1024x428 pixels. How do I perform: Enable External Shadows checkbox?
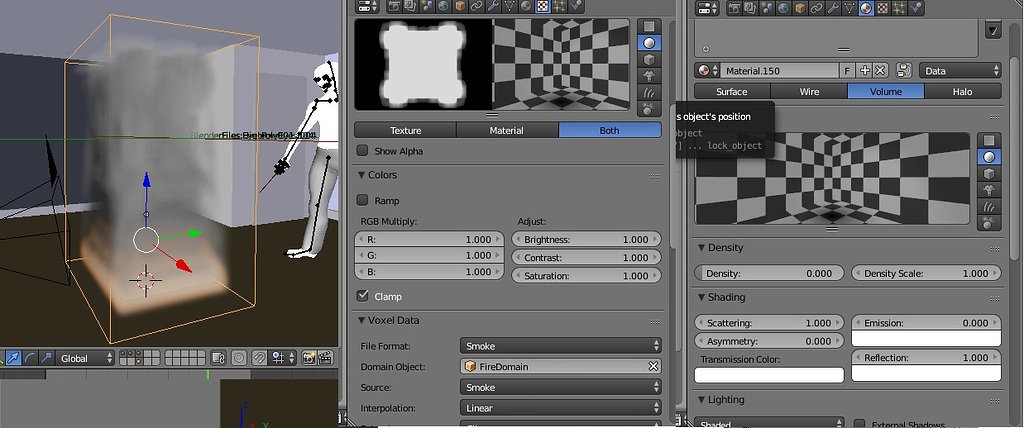pos(860,424)
